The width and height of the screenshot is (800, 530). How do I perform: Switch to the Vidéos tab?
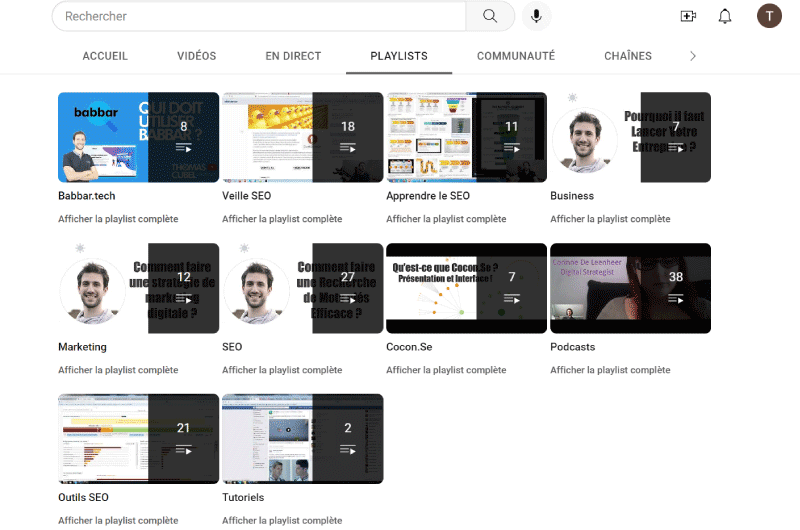tap(196, 56)
